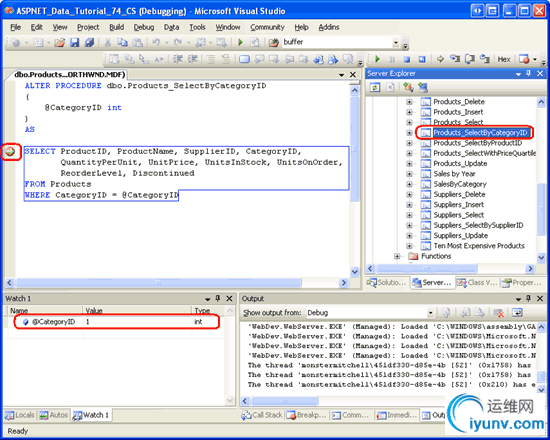
Task: Open the Tools menu
Action: tap(197, 27)
